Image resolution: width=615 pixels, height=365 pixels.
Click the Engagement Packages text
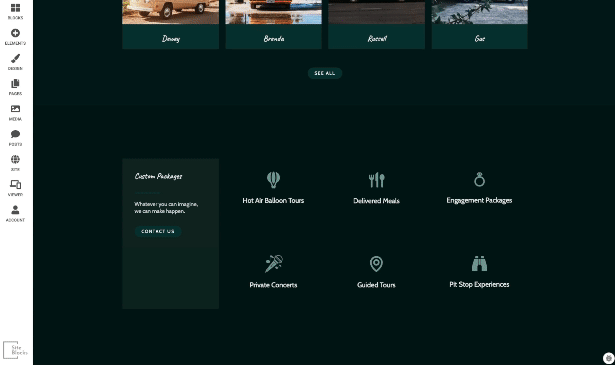(479, 200)
